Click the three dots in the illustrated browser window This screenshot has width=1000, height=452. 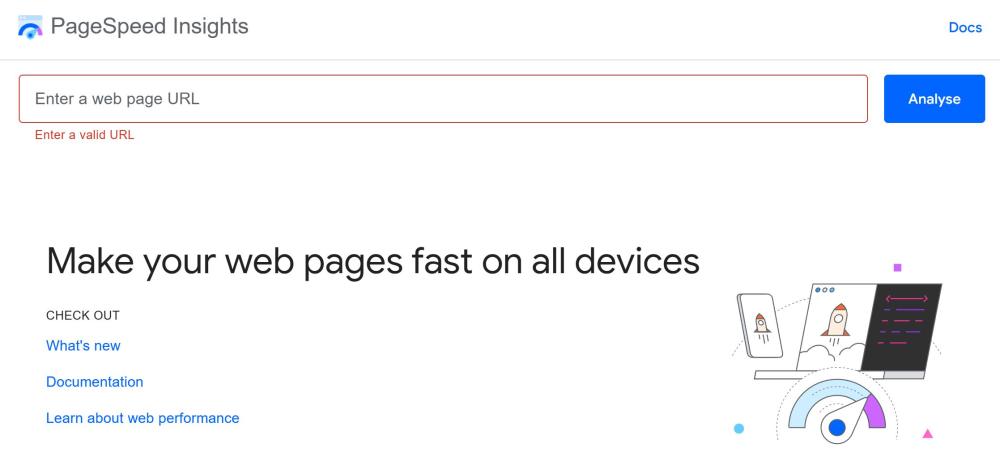(825, 290)
